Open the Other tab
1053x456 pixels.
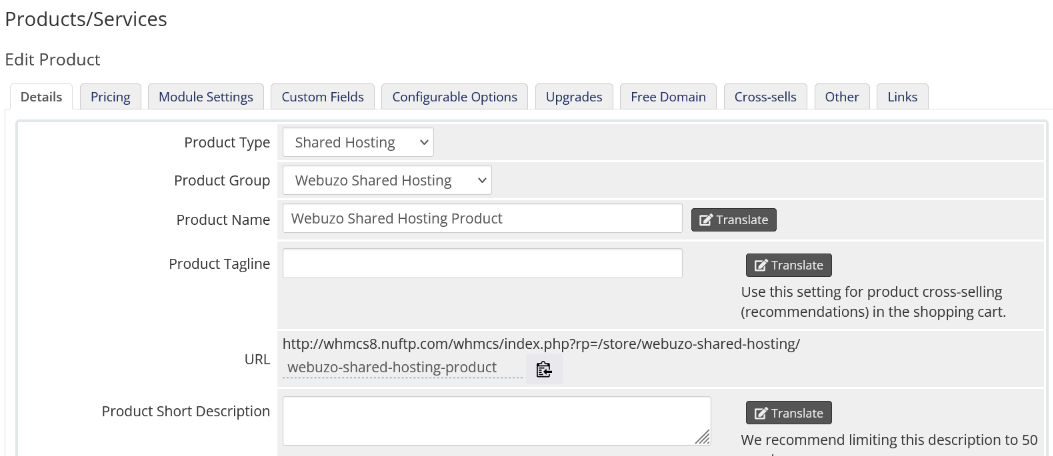pos(842,97)
